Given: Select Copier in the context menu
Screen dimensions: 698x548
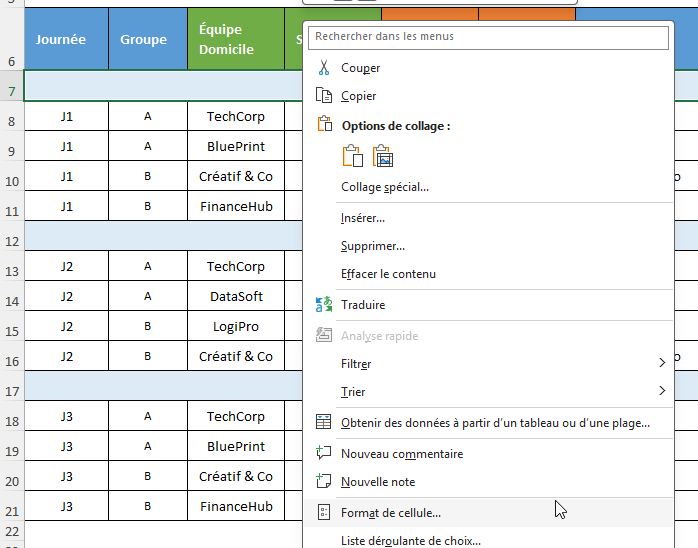Looking at the screenshot, I should (x=488, y=96).
